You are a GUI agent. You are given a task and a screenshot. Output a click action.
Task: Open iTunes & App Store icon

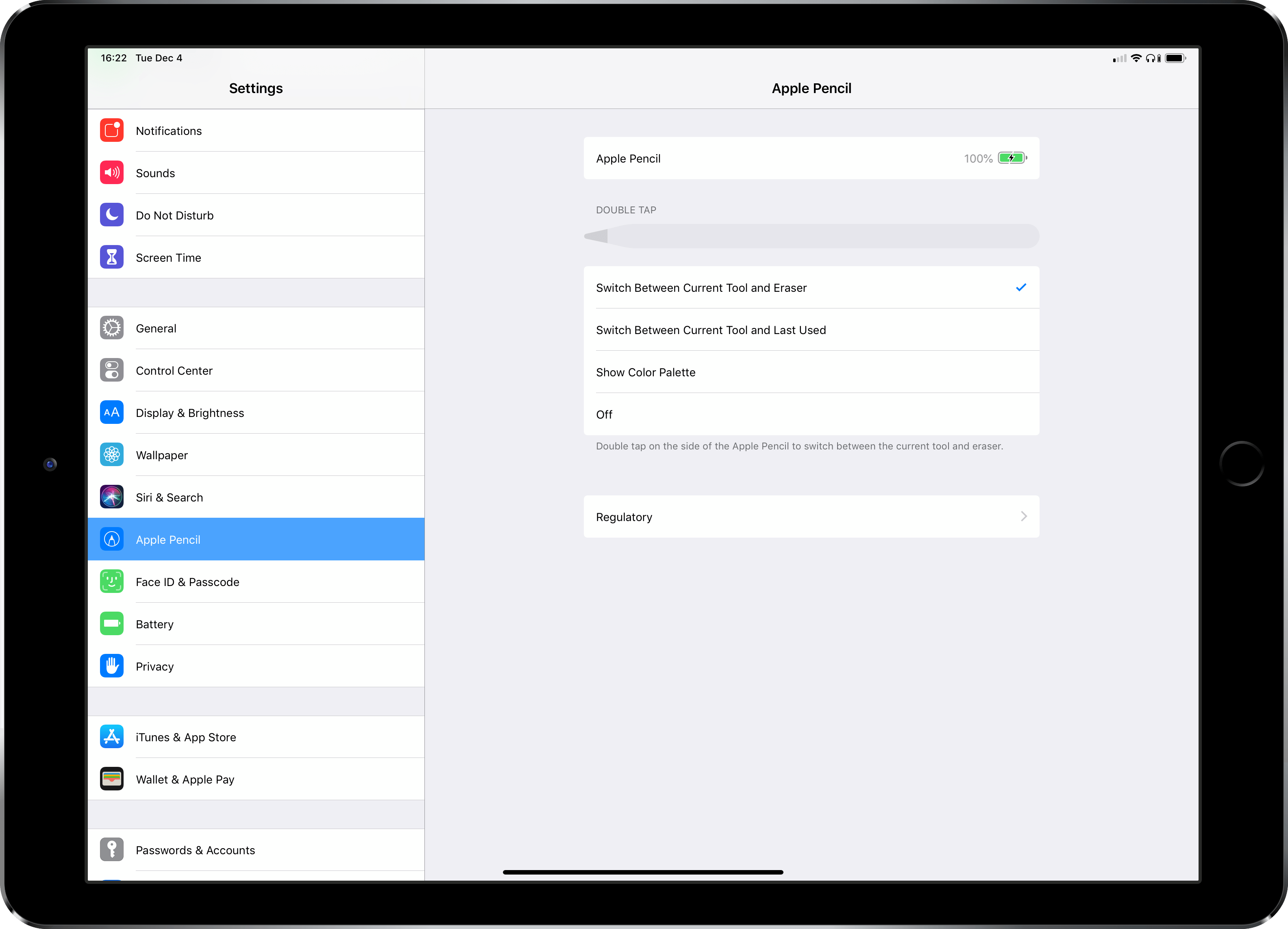(111, 737)
